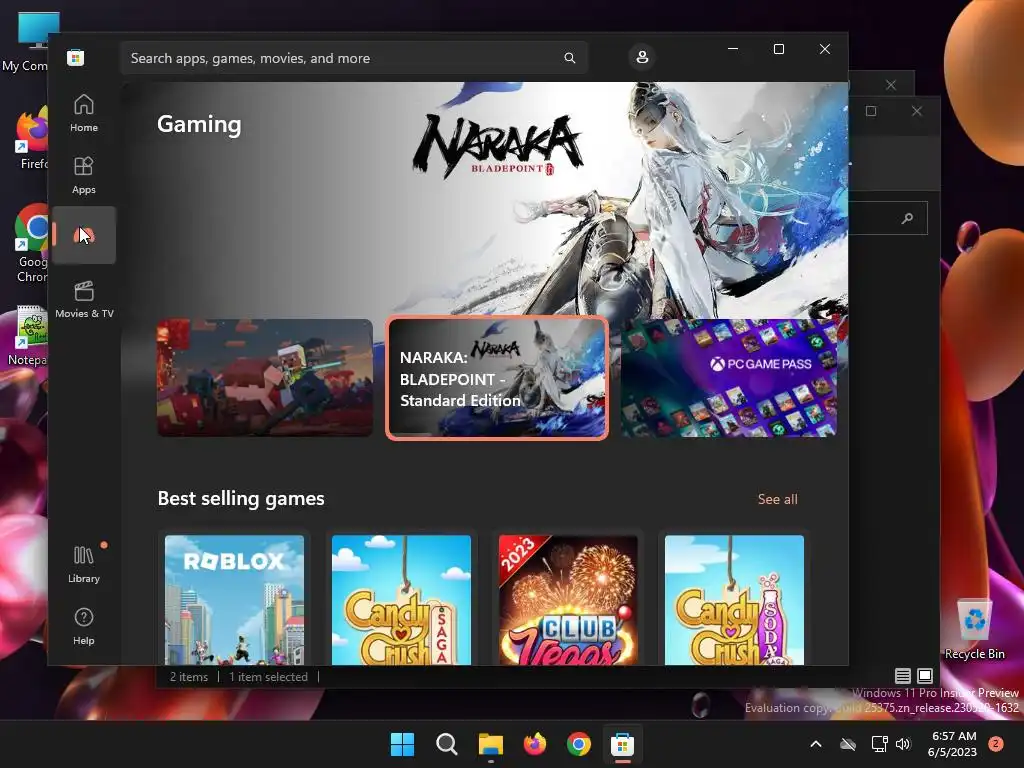Viewport: 1024px width, 768px height.
Task: Click the network tray icon
Action: coord(879,744)
